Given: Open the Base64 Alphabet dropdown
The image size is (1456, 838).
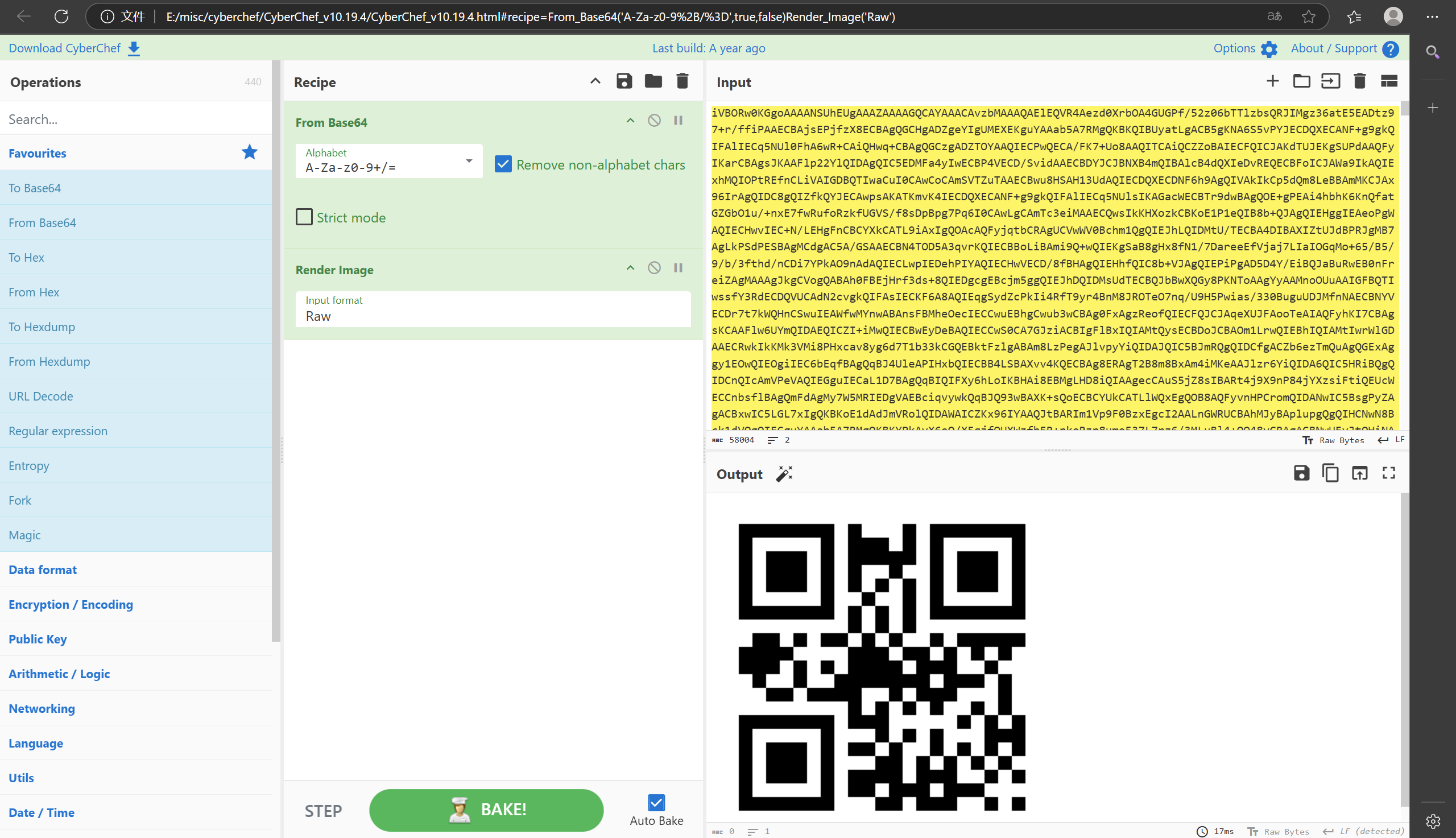Looking at the screenshot, I should point(469,161).
